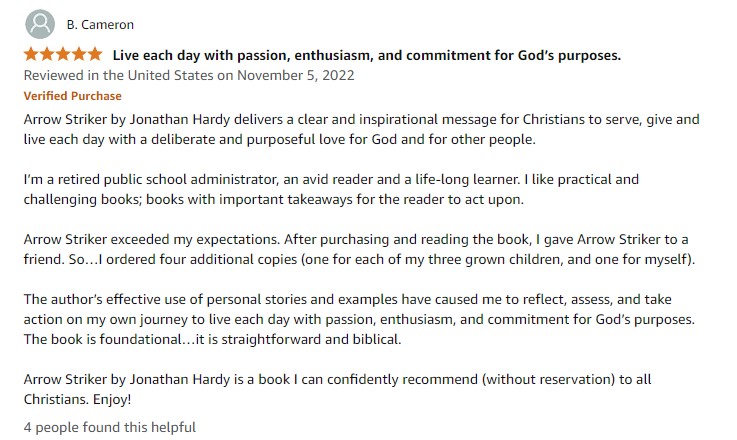737x440 pixels.
Task: Click the text 'Arrow Striker exceeded my expectations'
Action: click(x=151, y=239)
